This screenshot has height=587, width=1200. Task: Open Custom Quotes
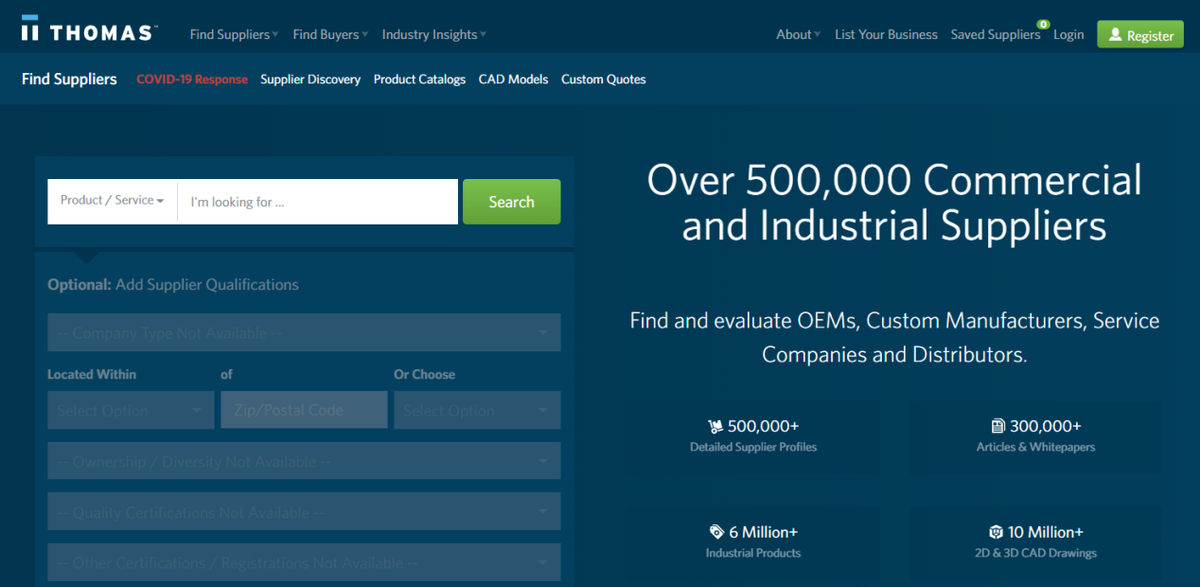[604, 80]
